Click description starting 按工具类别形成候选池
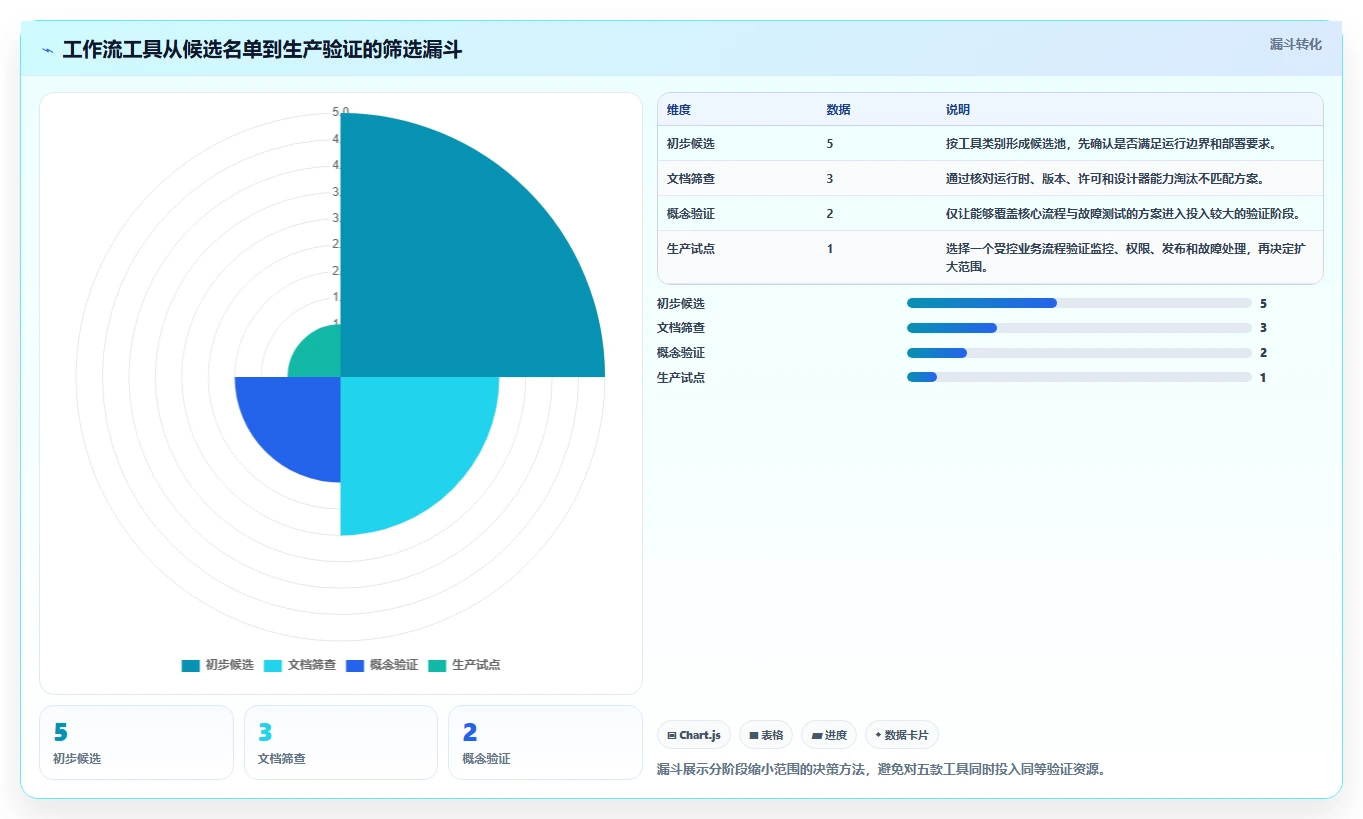 (x=1111, y=144)
